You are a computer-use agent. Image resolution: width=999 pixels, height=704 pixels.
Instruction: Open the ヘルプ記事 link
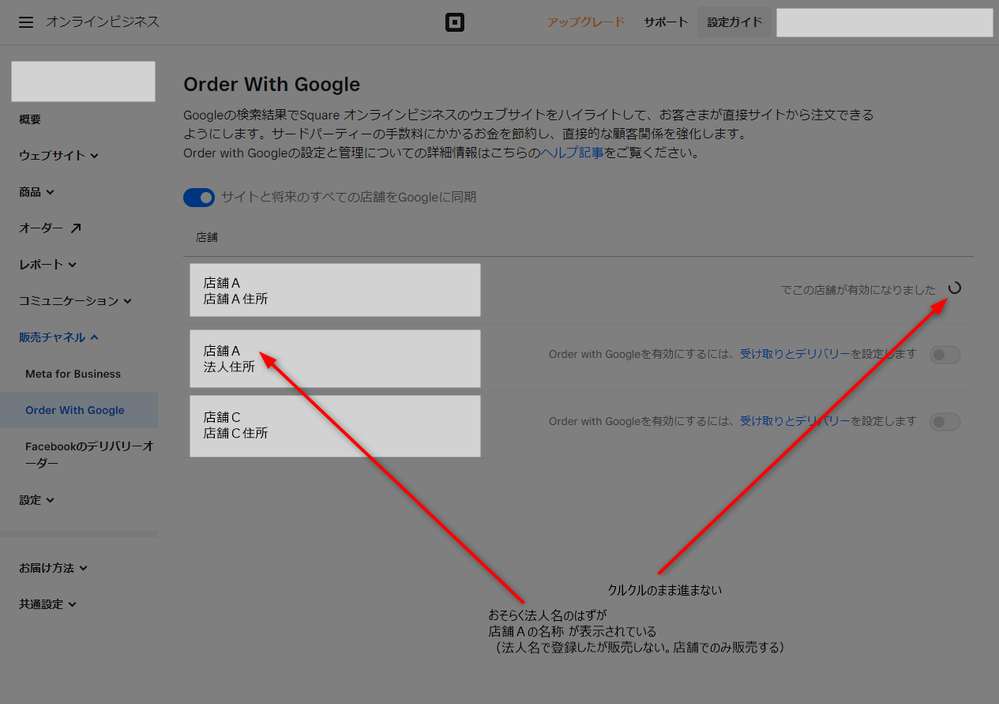pos(572,153)
